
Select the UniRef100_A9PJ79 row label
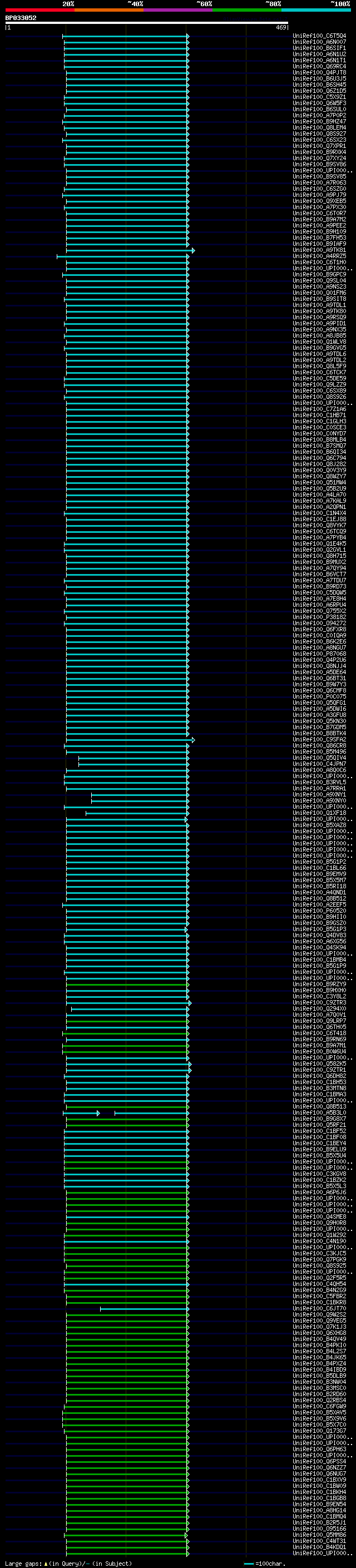[x=319, y=195]
